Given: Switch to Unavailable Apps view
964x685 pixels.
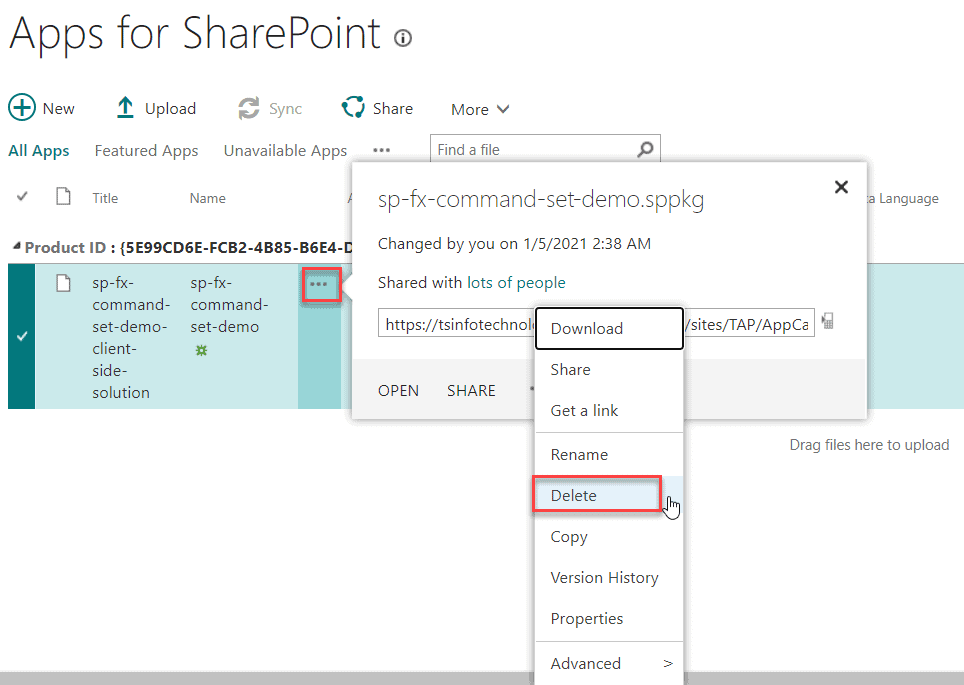Looking at the screenshot, I should click(285, 151).
